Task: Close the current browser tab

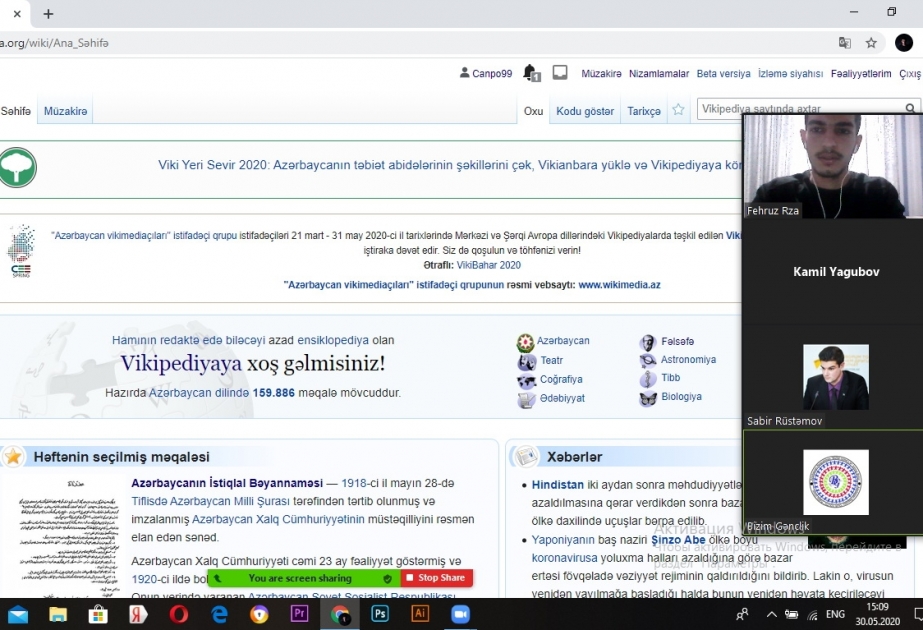Action: pyautogui.click(x=17, y=14)
